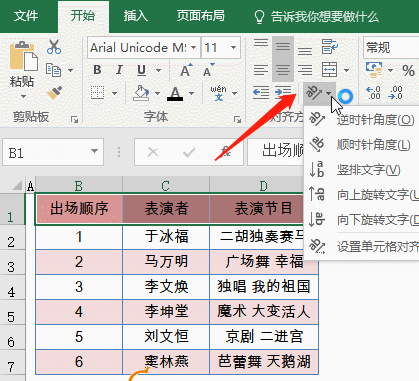Screen dimensions: 419x381
Task: Open the 字体 dialog launcher
Action: (237, 119)
